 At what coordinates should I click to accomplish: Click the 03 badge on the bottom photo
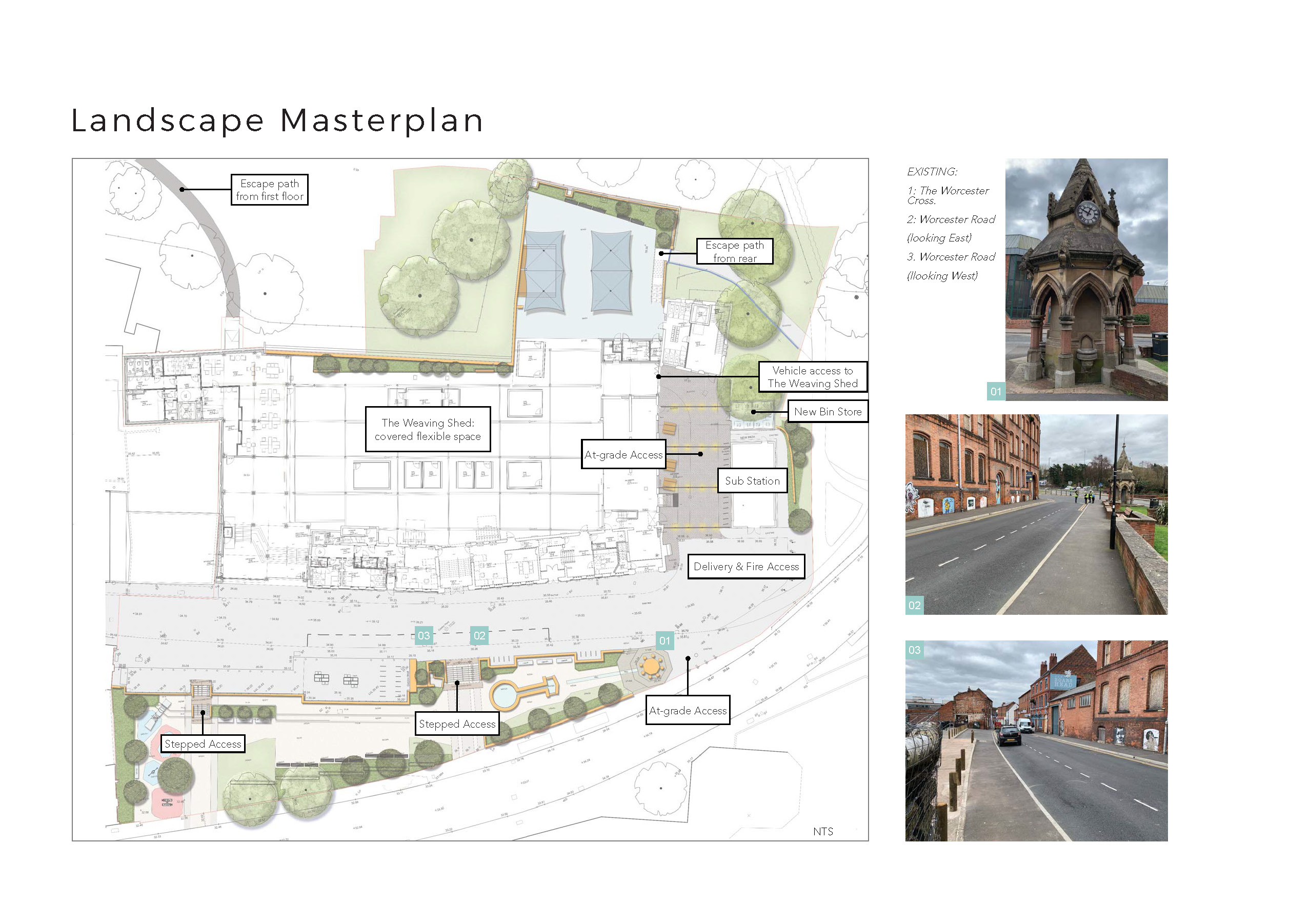[915, 650]
